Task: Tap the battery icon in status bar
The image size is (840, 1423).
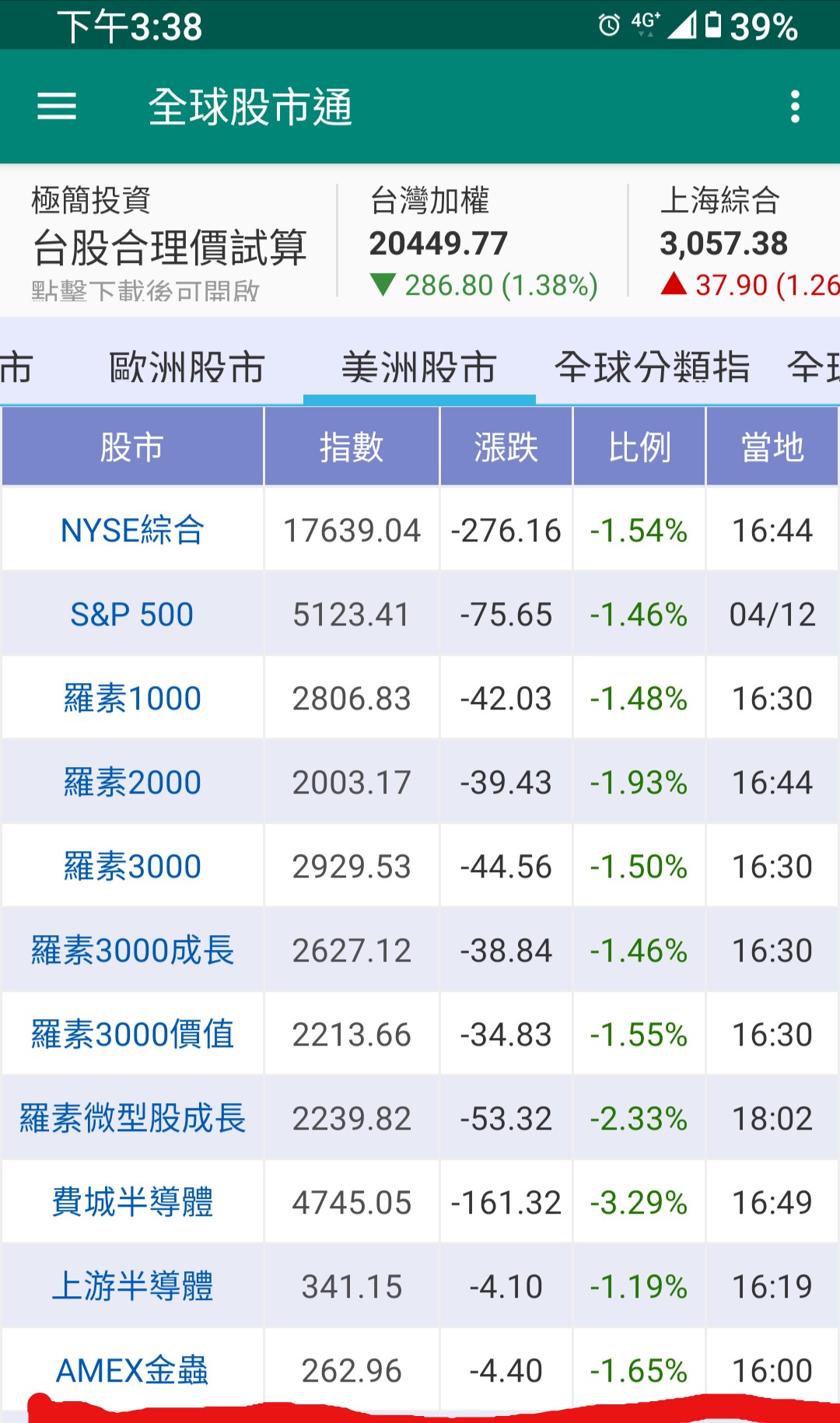Action: click(x=712, y=25)
